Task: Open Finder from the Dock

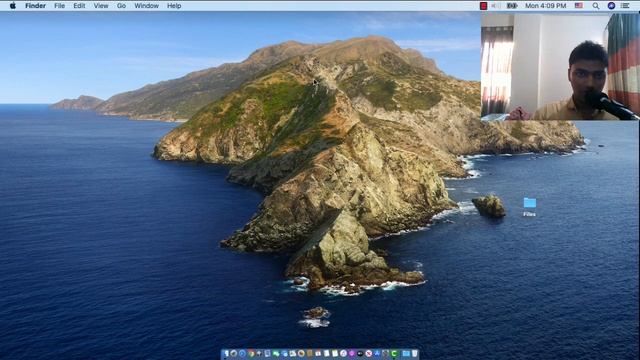Action: pos(226,353)
